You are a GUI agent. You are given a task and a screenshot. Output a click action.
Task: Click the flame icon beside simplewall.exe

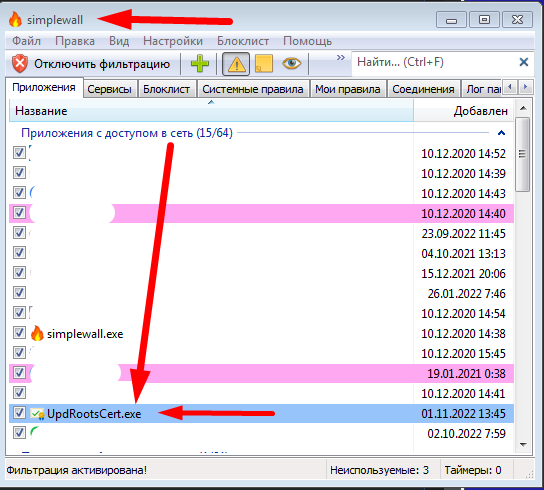point(37,333)
